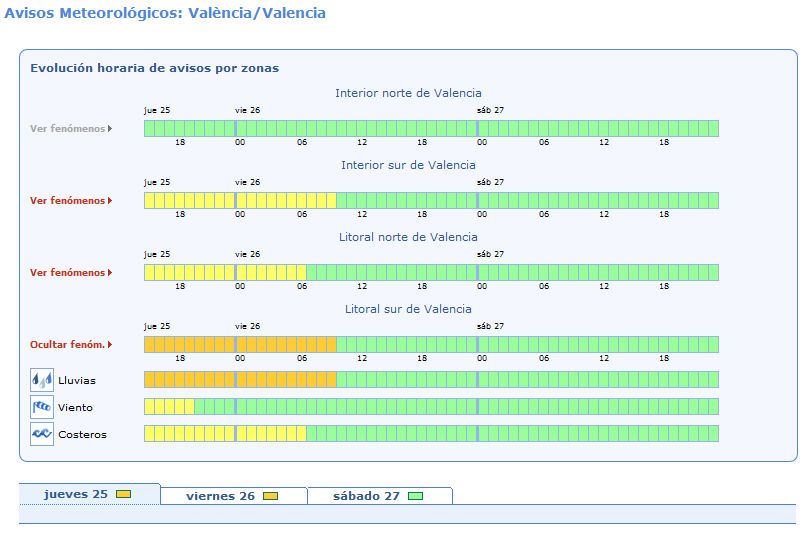Click the Lluvias rain icon

42,380
